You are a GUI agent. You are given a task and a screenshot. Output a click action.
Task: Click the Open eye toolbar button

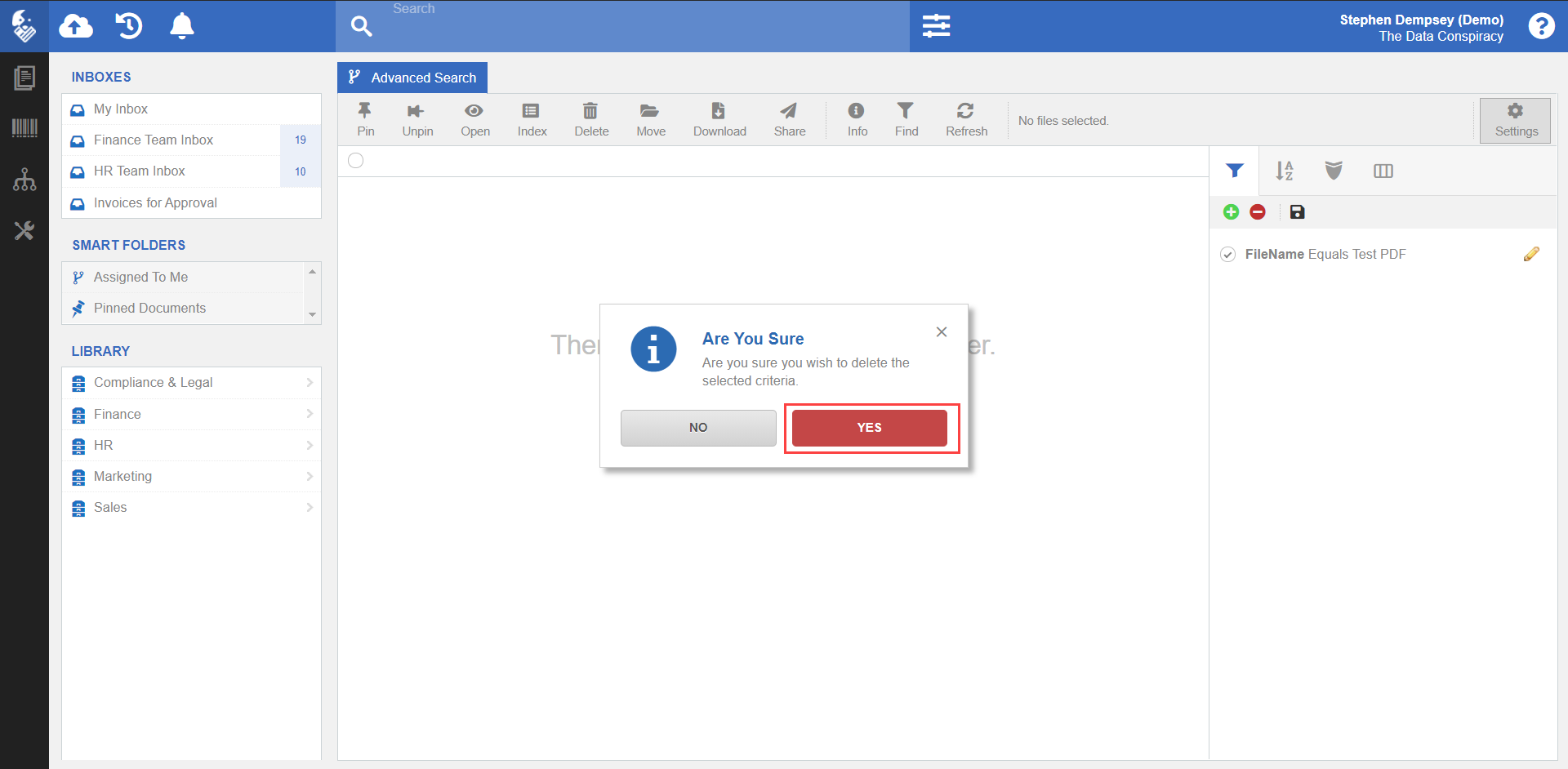[474, 119]
